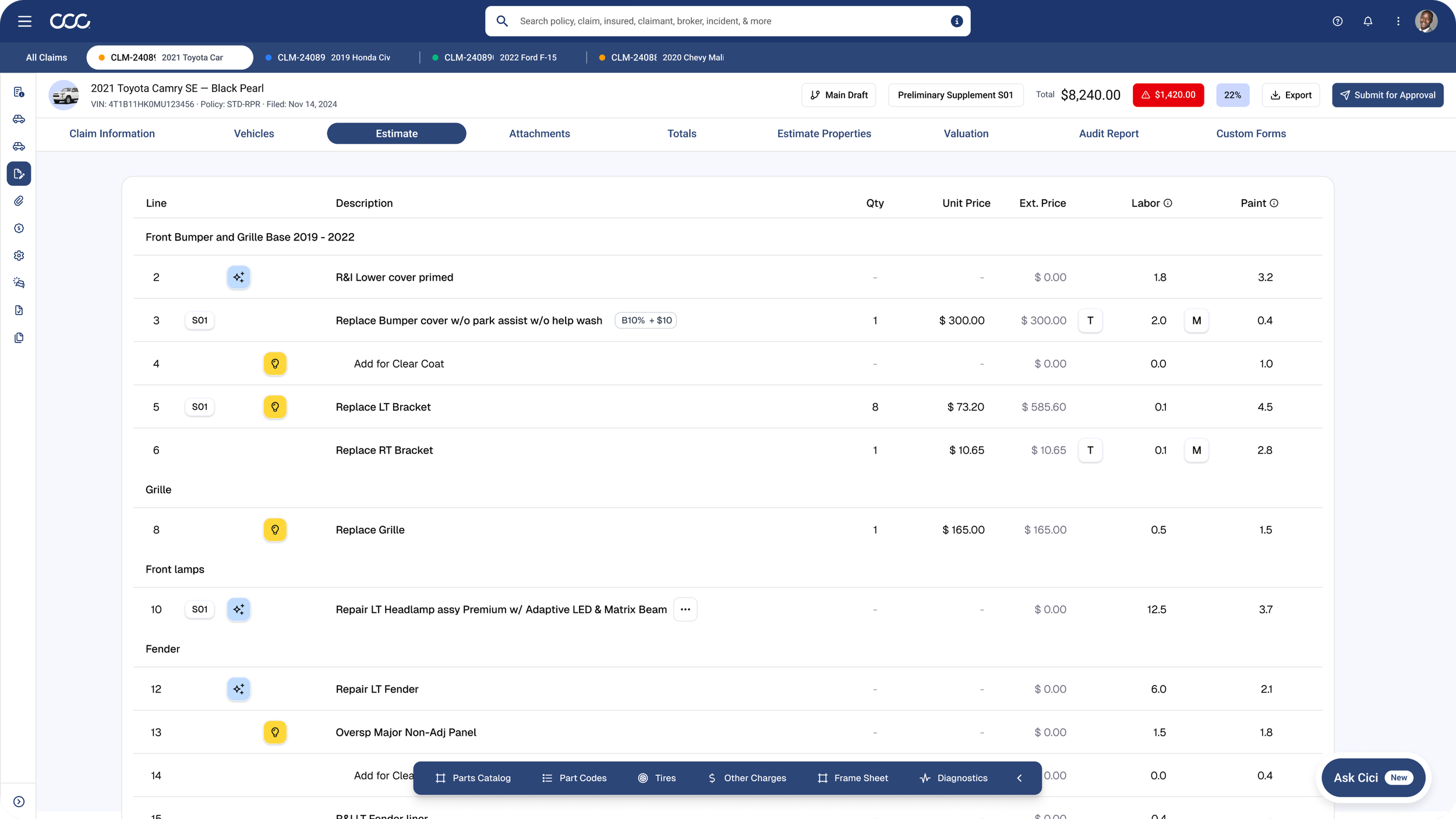The image size is (1456, 819).
Task: Toggle the M flag on Replace RT Bracket
Action: click(x=1197, y=450)
